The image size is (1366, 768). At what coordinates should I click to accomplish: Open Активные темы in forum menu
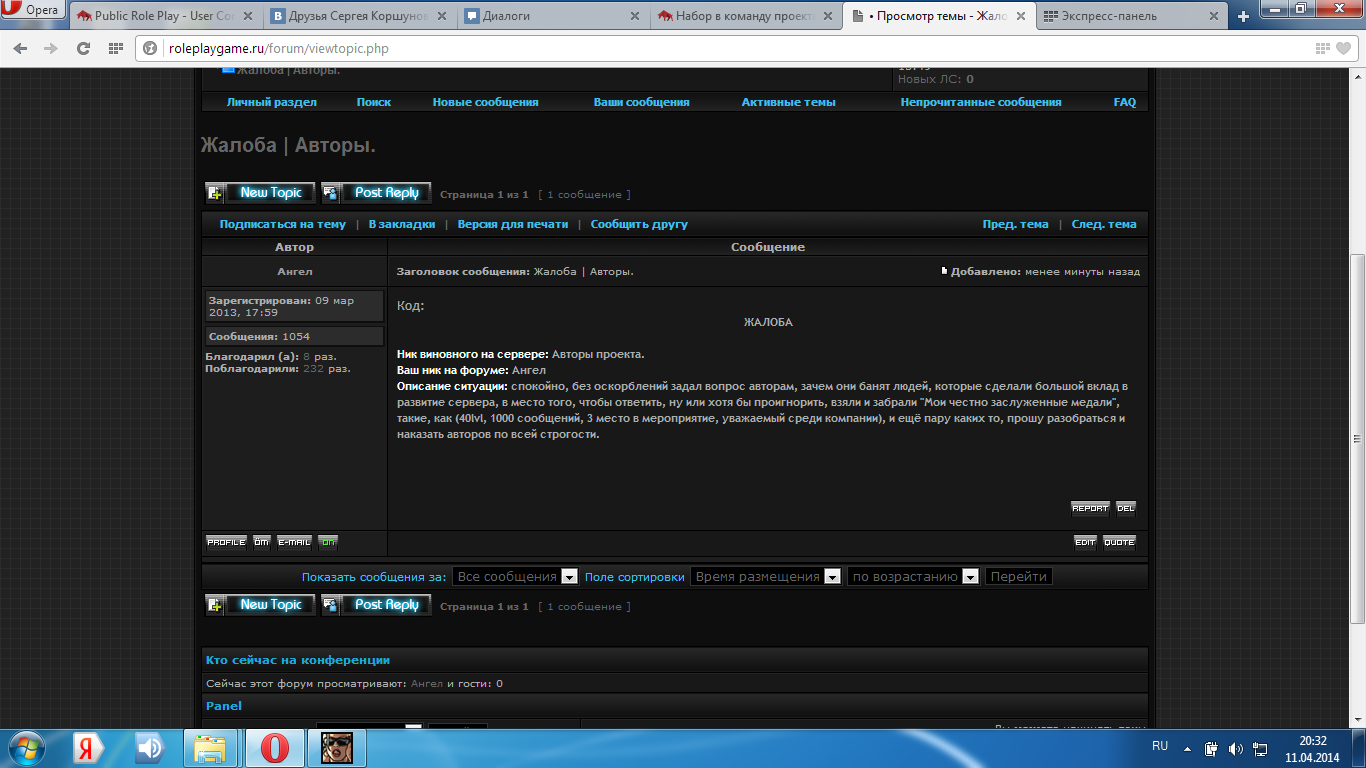788,102
